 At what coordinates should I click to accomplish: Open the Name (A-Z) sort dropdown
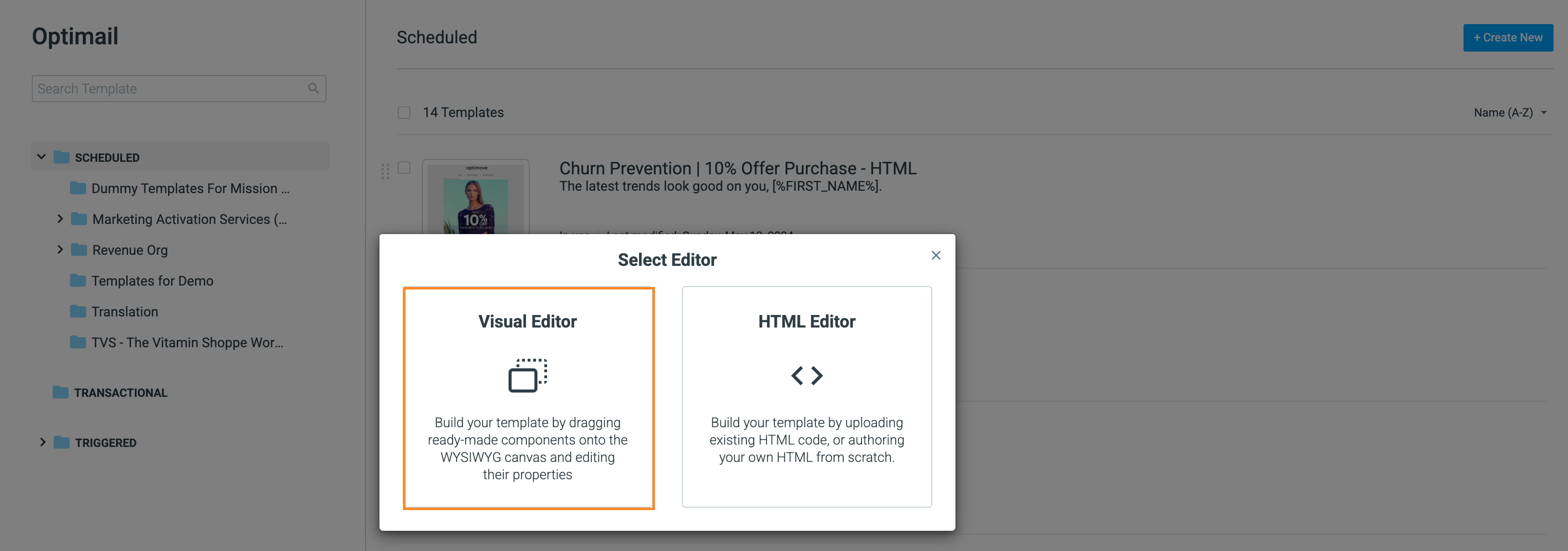click(1510, 113)
